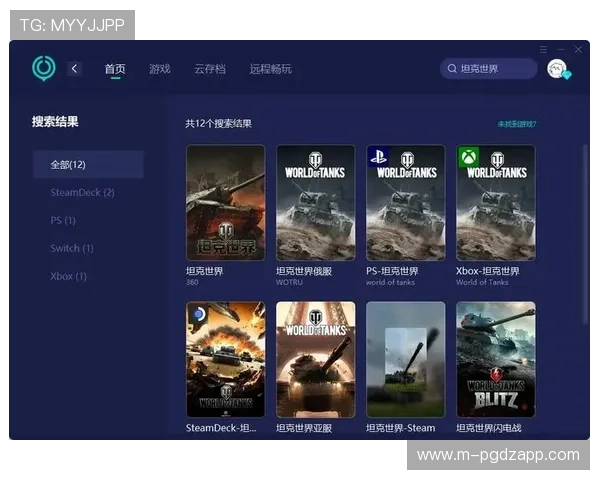The image size is (600, 480).
Task: Click the WOTRU subtitle text
Action: pyautogui.click(x=289, y=282)
